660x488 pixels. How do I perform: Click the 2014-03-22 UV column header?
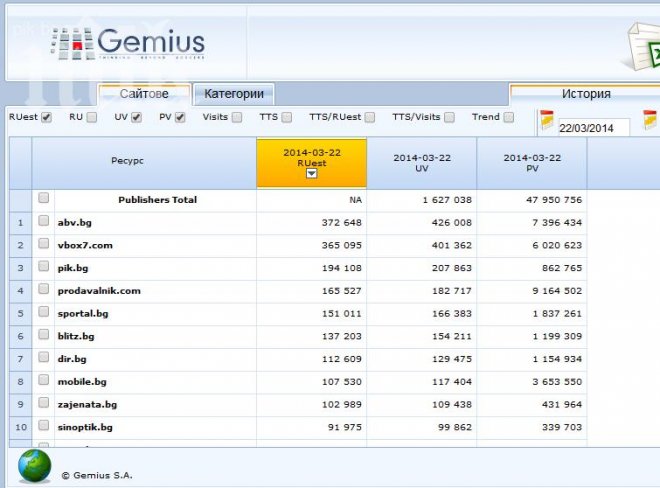[x=421, y=163]
